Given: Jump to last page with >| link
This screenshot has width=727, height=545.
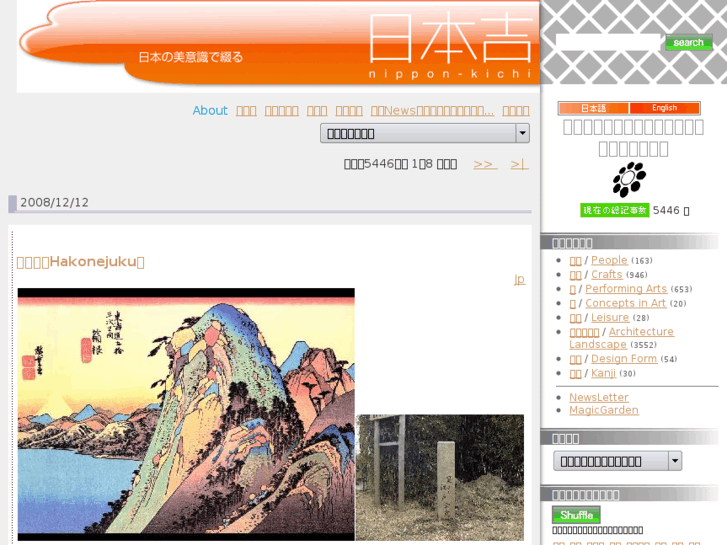Looking at the screenshot, I should tap(519, 164).
